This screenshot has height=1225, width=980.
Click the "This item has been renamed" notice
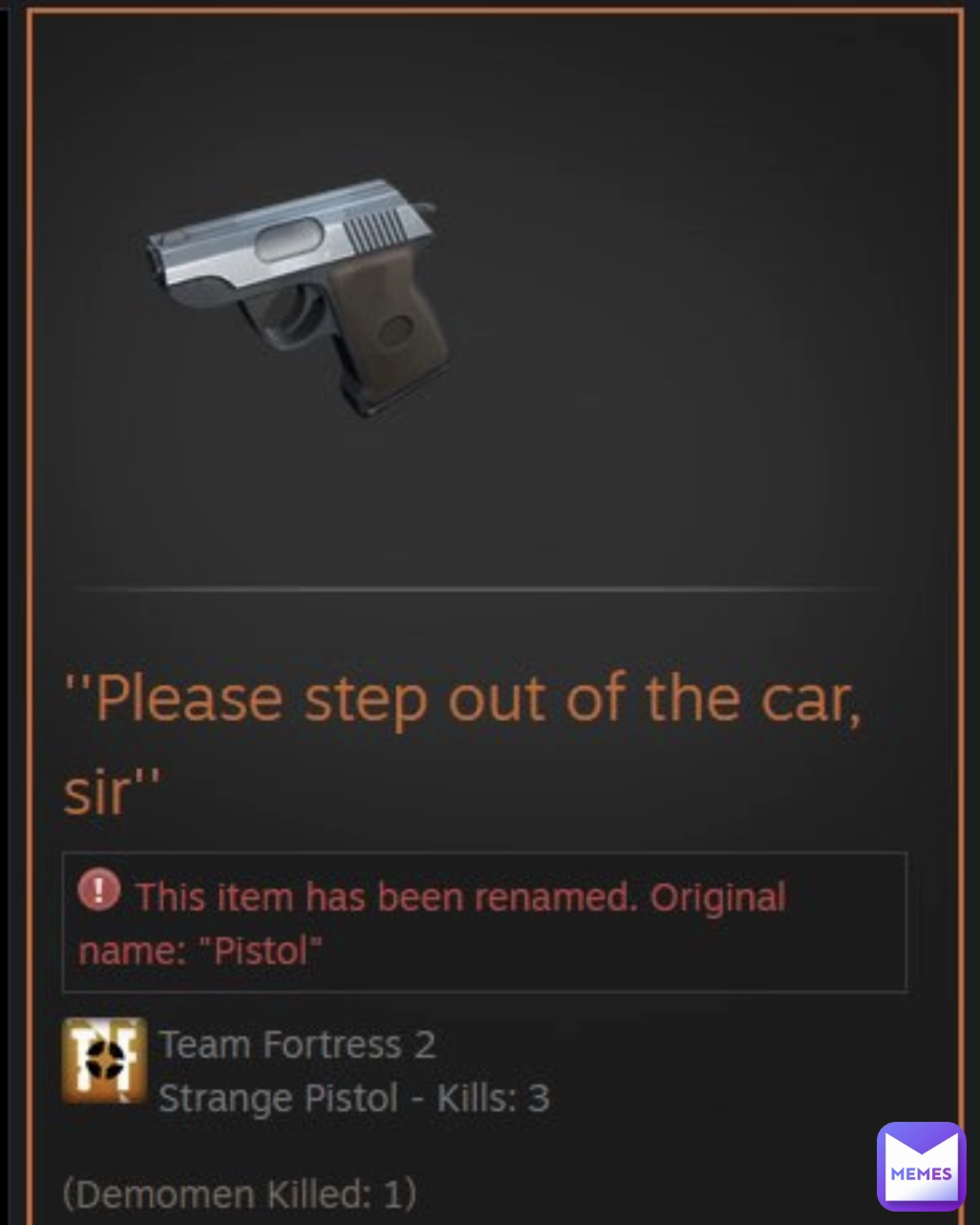[484, 922]
